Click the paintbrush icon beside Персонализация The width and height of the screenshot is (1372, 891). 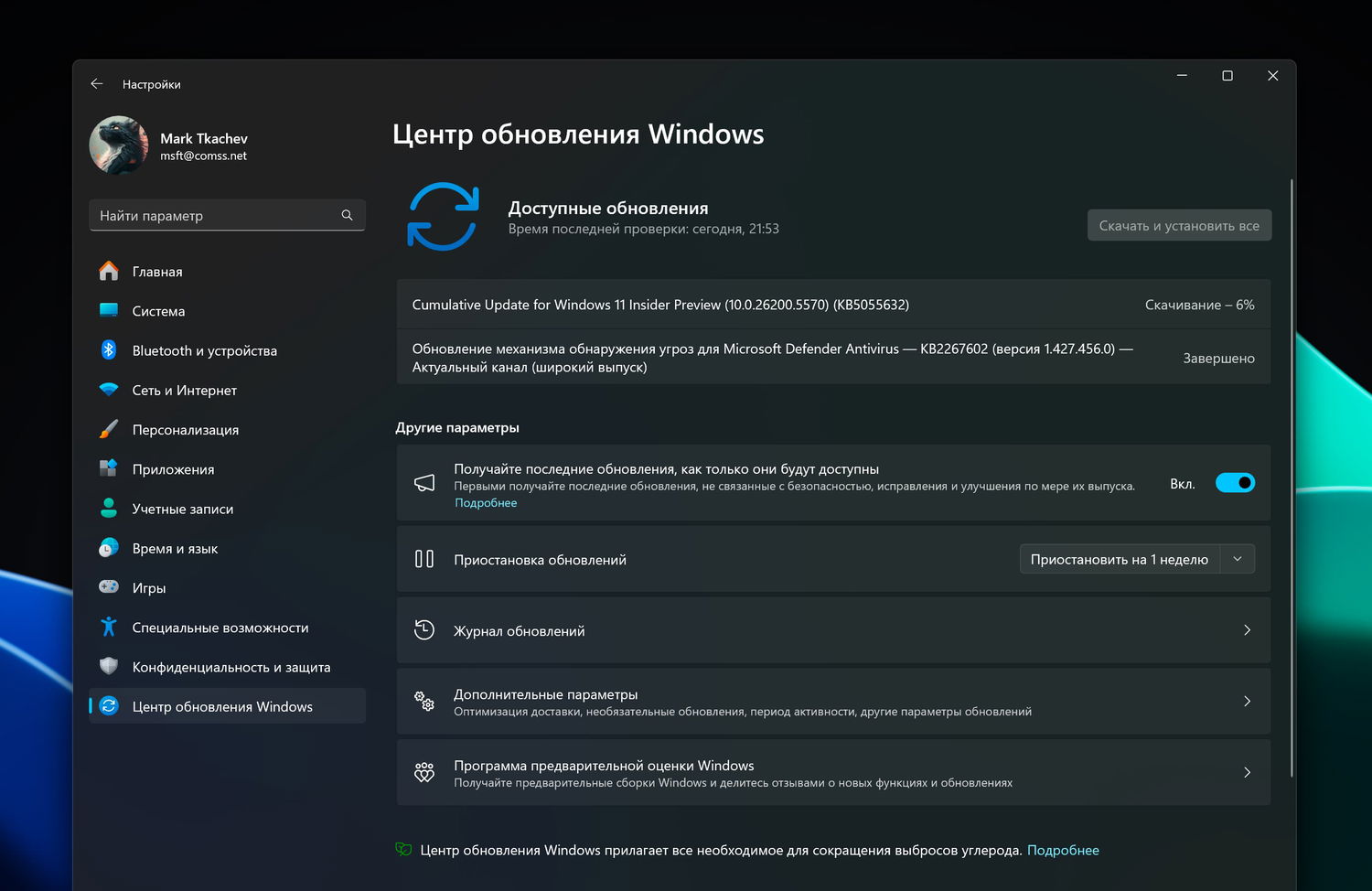tap(109, 429)
